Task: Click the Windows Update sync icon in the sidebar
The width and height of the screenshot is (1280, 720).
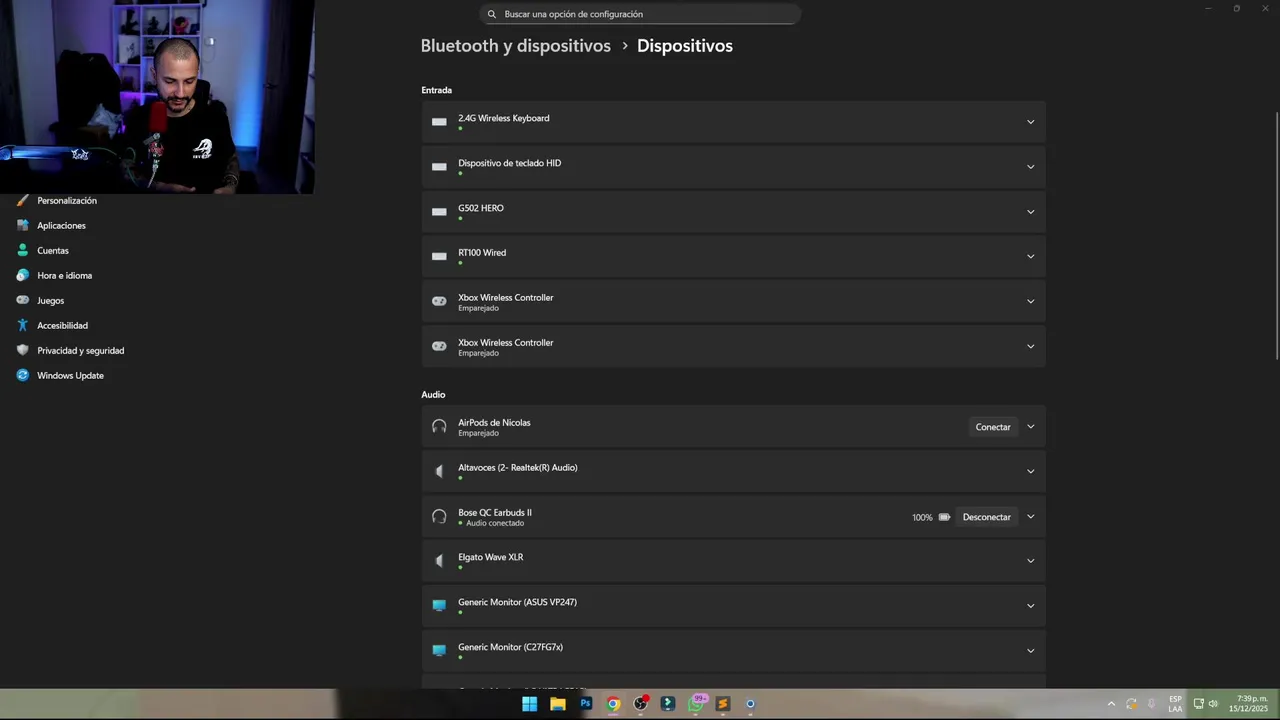Action: click(x=23, y=375)
